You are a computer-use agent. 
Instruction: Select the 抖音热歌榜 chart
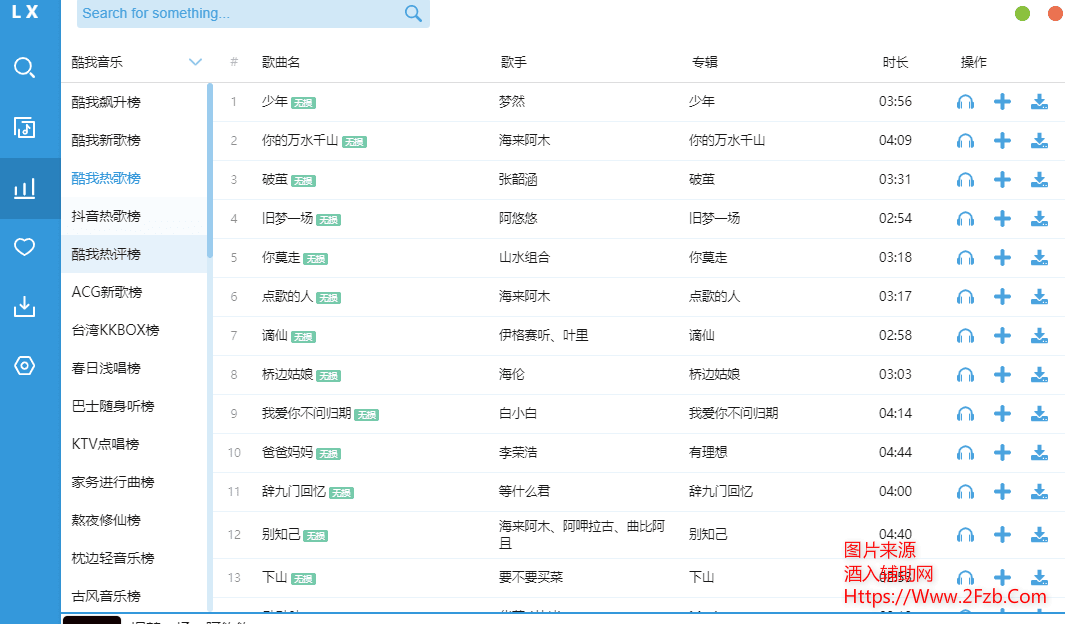106,216
